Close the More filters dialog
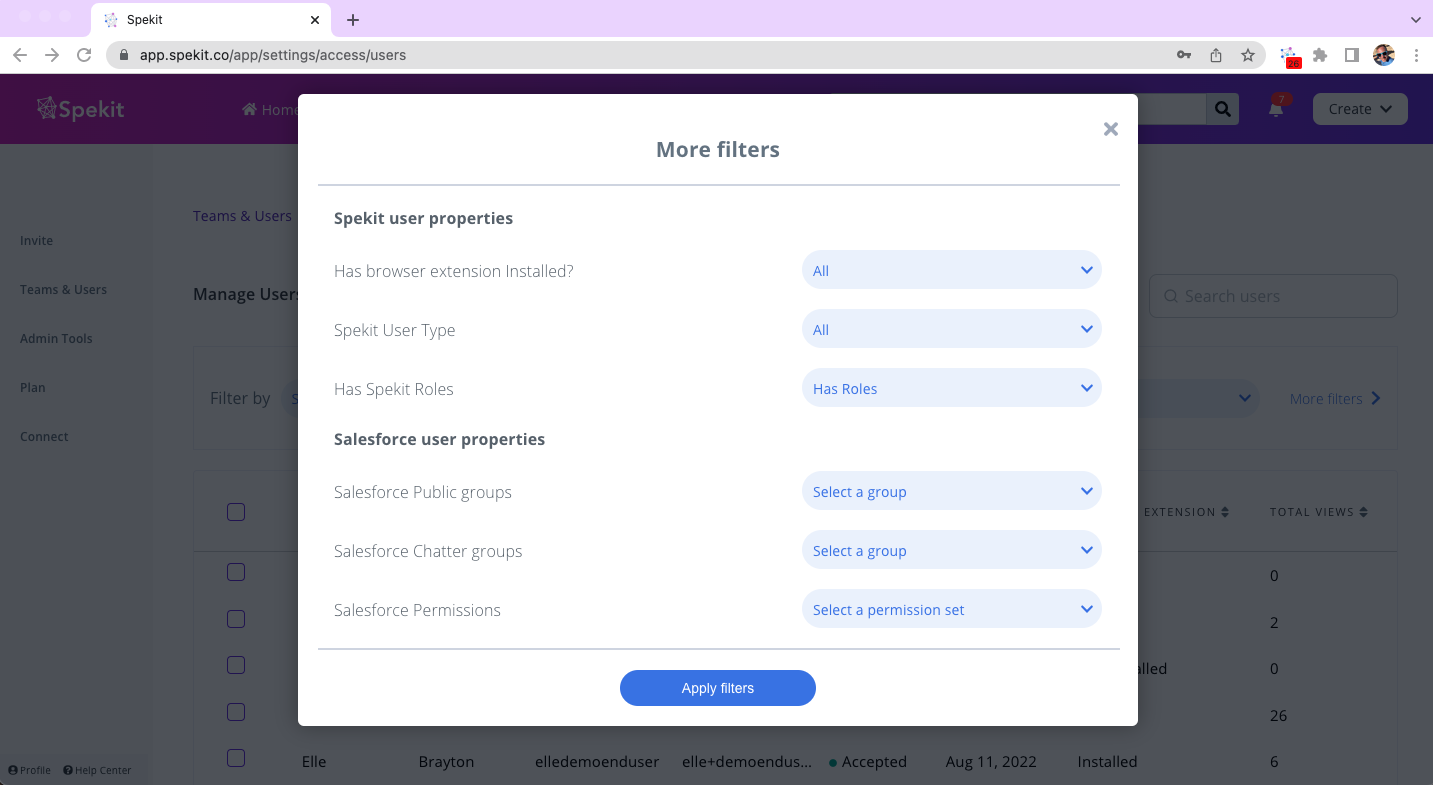Viewport: 1433px width, 785px height. click(x=1110, y=129)
